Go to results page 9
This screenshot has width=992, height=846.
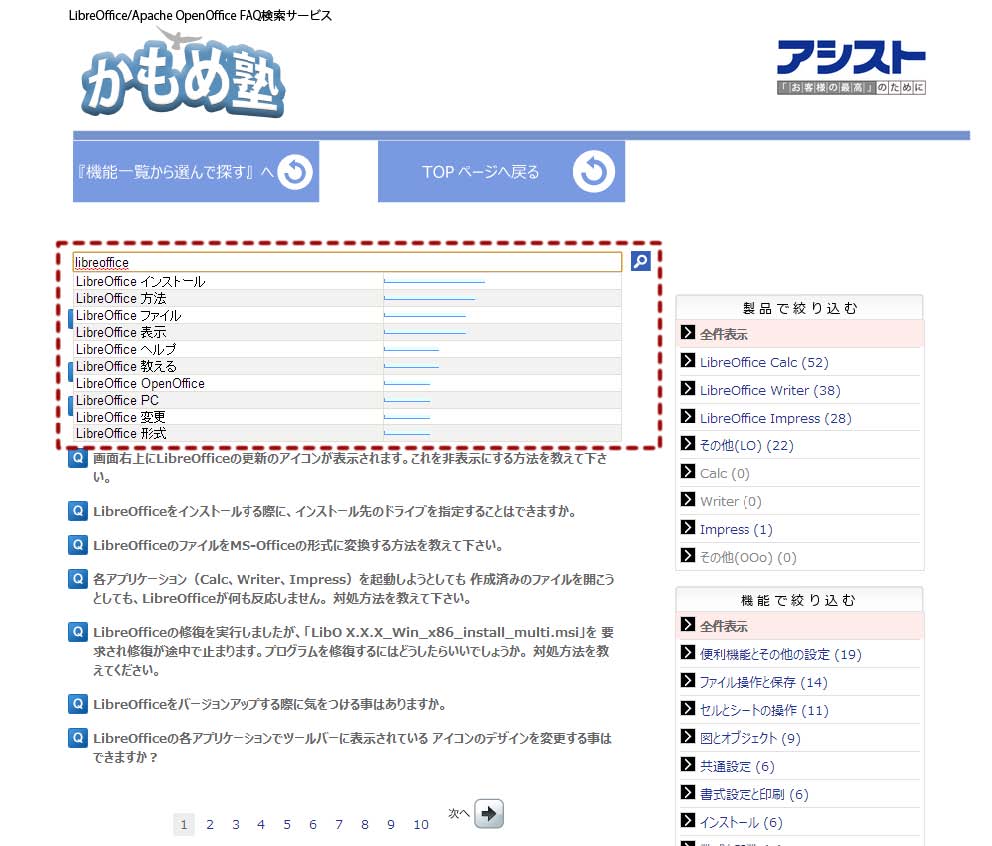(391, 824)
